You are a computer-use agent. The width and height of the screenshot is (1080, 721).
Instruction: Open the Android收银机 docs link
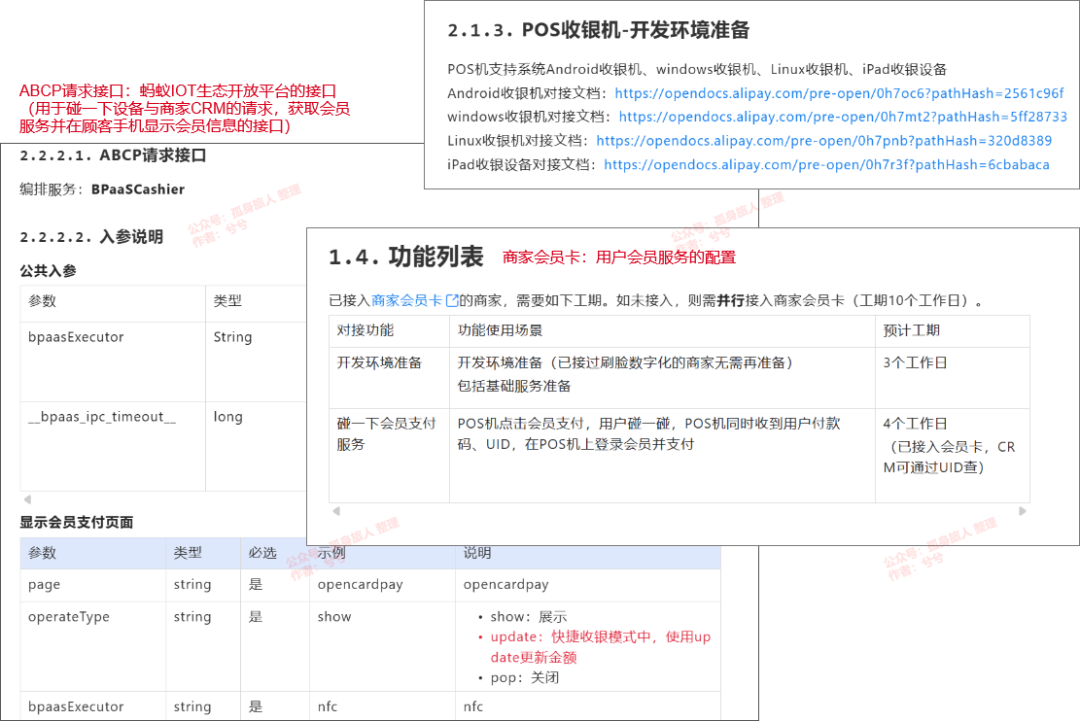(x=839, y=93)
